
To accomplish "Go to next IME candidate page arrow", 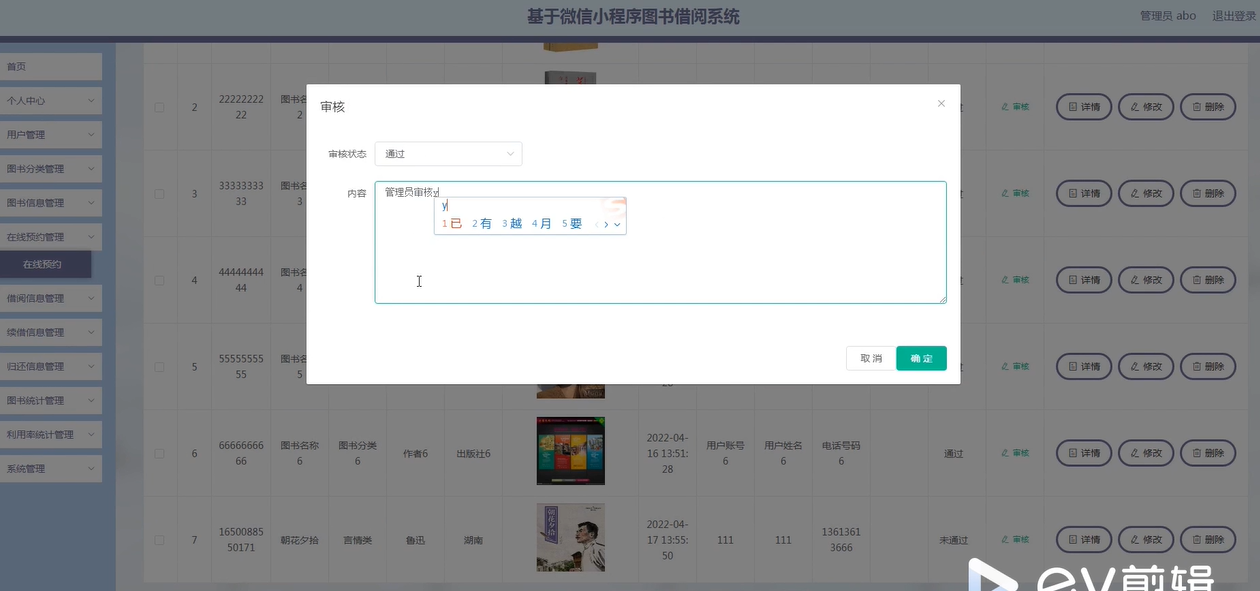I will pos(606,225).
